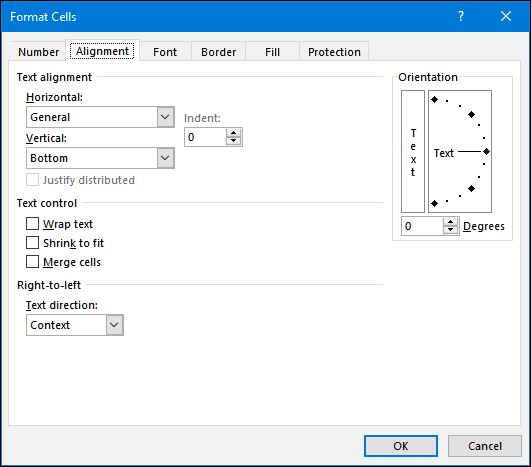Image resolution: width=531 pixels, height=467 pixels.
Task: Click the Help question mark icon
Action: coord(461,16)
